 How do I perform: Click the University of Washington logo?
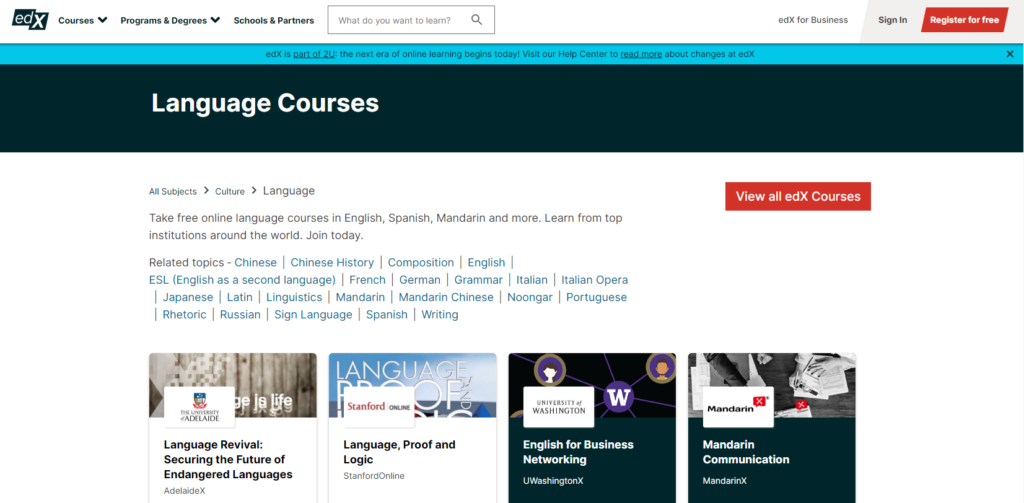559,407
